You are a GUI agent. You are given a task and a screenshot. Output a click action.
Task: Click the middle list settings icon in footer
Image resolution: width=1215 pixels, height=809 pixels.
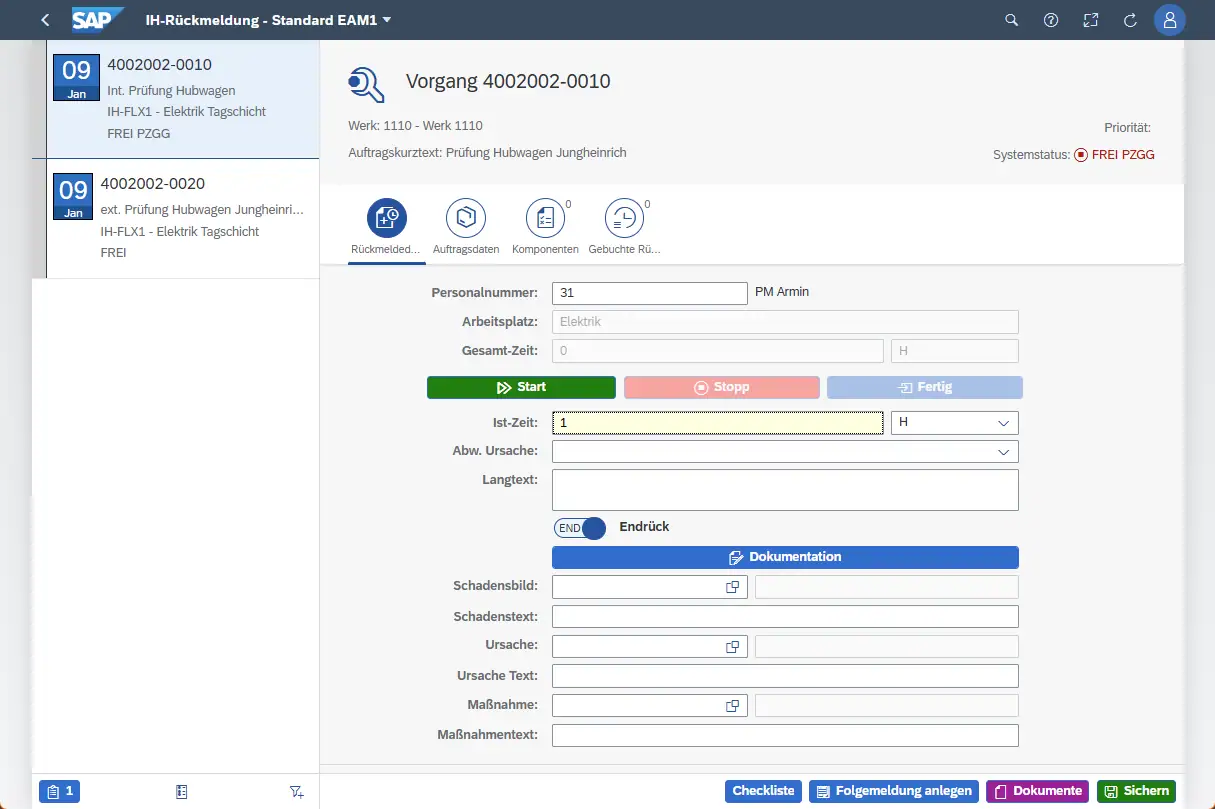click(181, 792)
